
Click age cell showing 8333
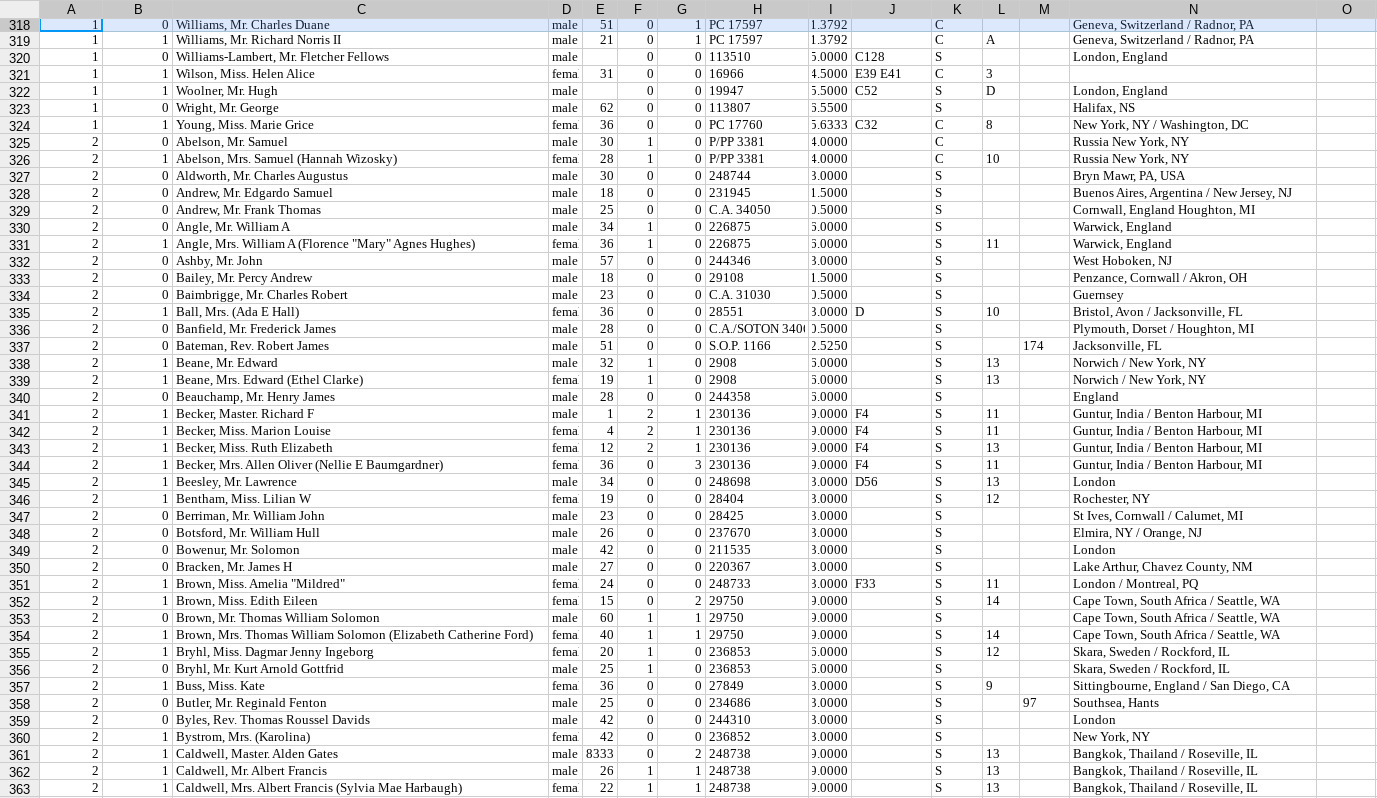click(x=600, y=754)
